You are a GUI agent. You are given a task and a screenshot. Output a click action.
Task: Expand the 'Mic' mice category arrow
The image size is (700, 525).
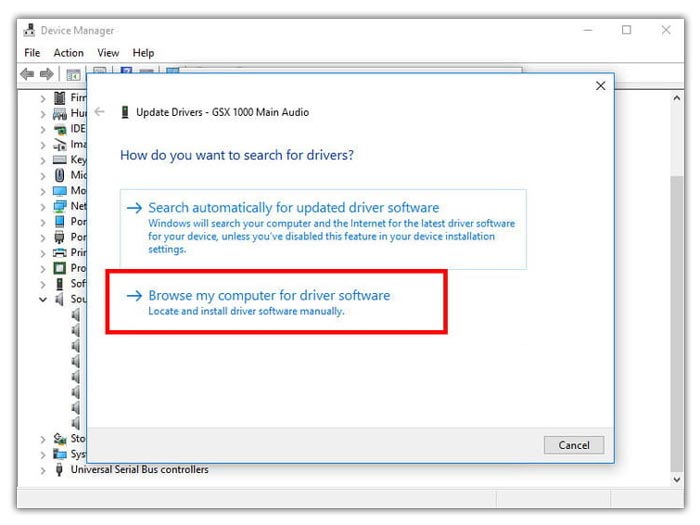[x=43, y=176]
